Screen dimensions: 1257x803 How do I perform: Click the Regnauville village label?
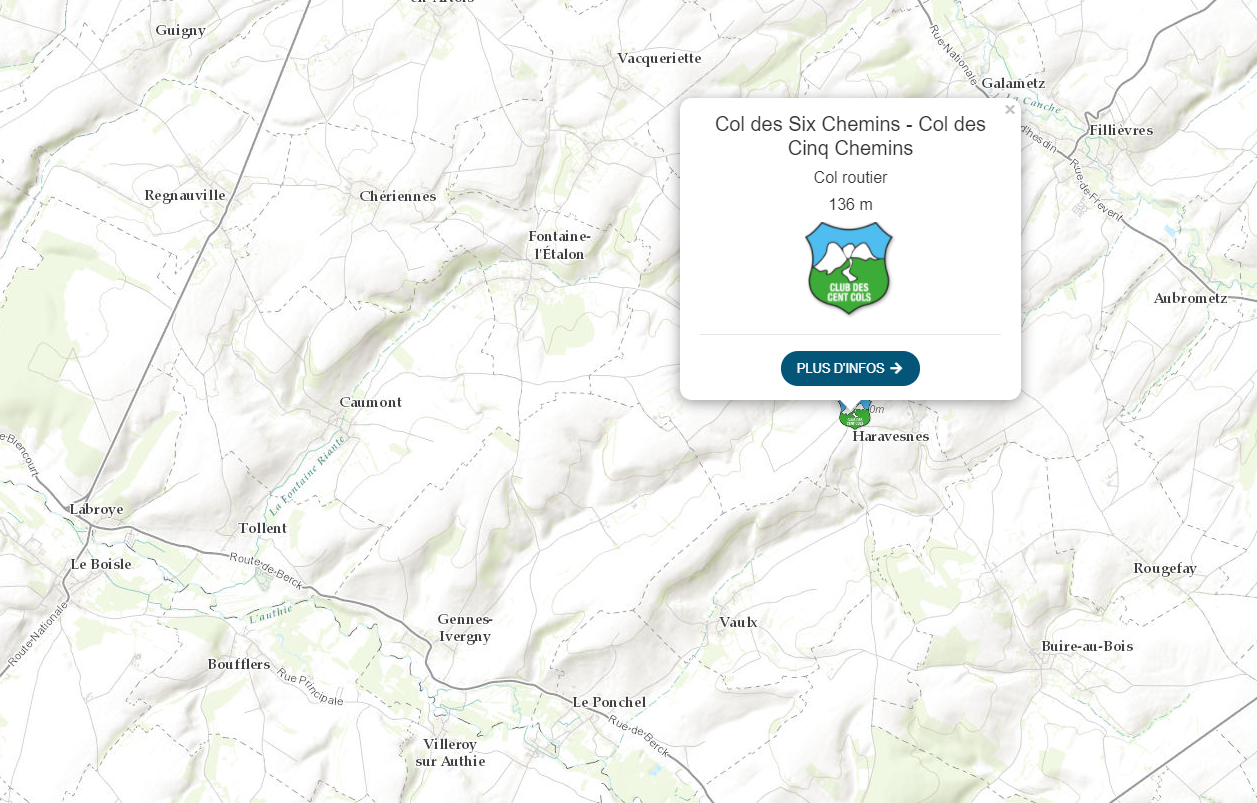coord(185,195)
